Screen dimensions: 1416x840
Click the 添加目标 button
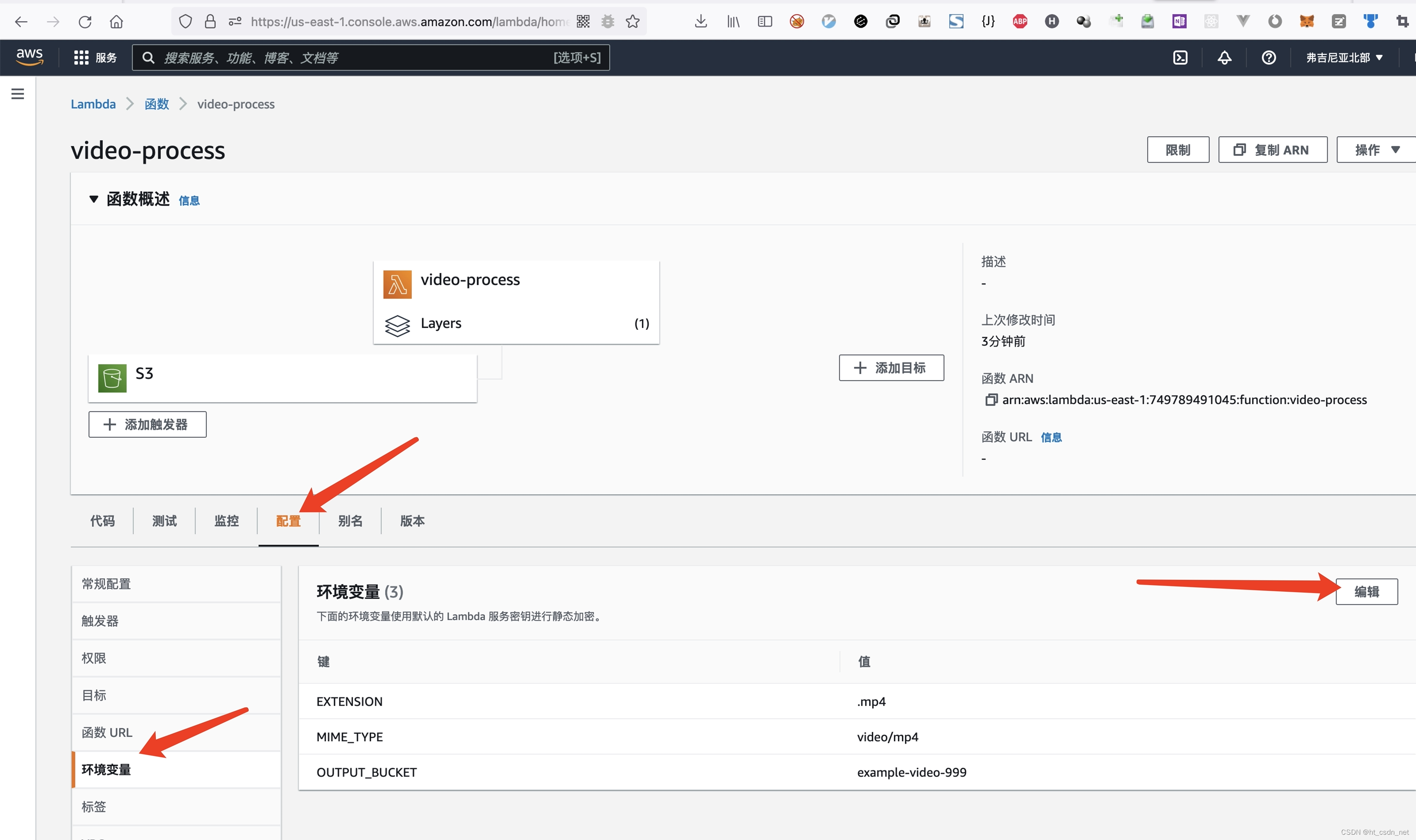(891, 368)
